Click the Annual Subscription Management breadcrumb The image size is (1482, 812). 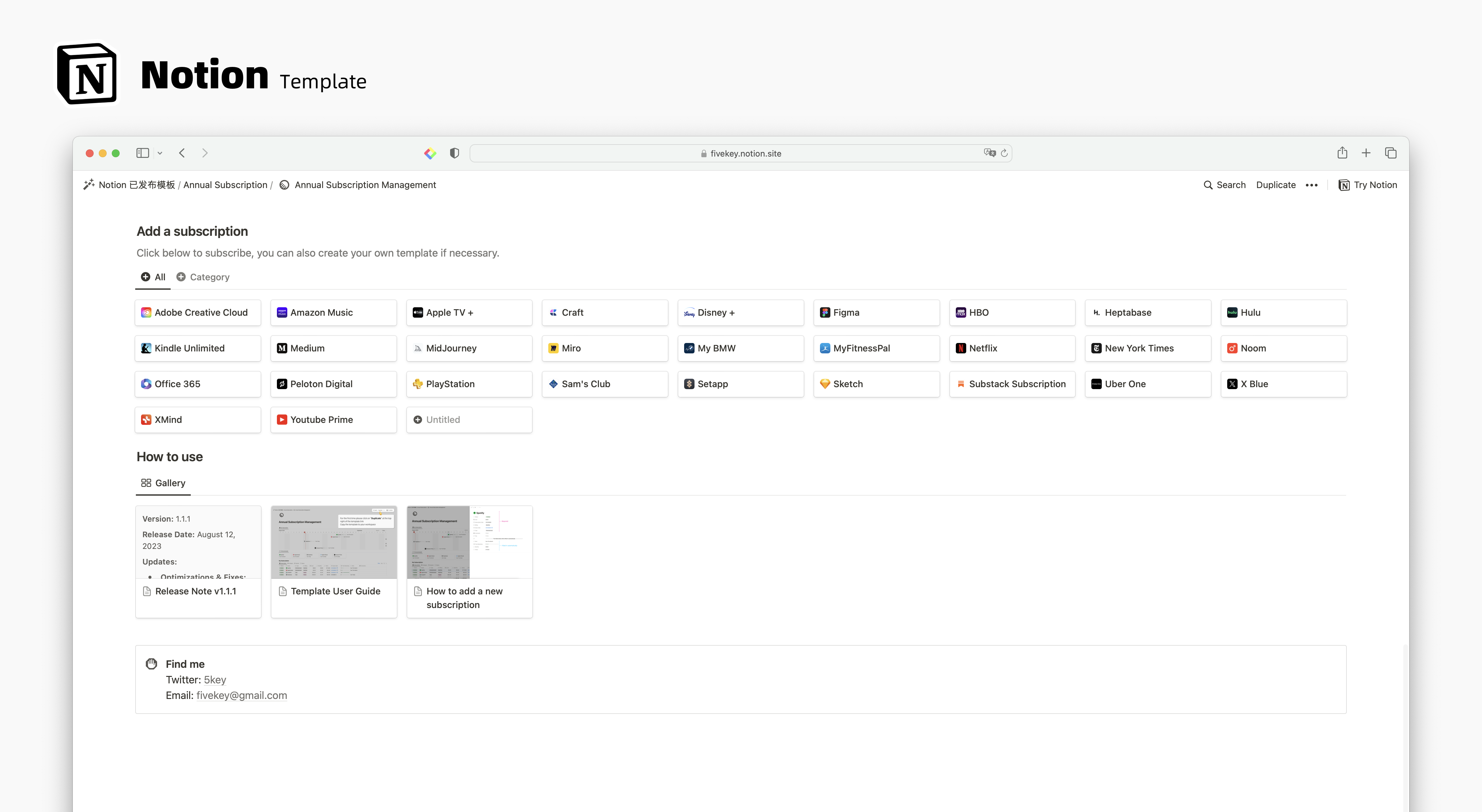click(x=357, y=184)
